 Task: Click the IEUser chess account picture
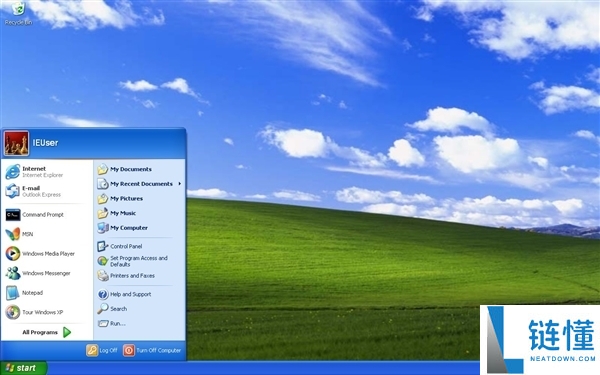16,143
